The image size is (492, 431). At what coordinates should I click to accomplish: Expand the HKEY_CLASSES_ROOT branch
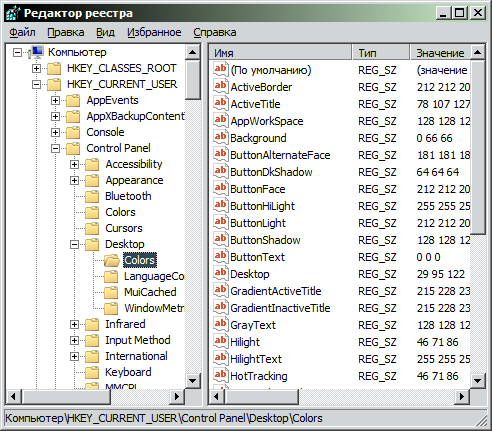36,68
